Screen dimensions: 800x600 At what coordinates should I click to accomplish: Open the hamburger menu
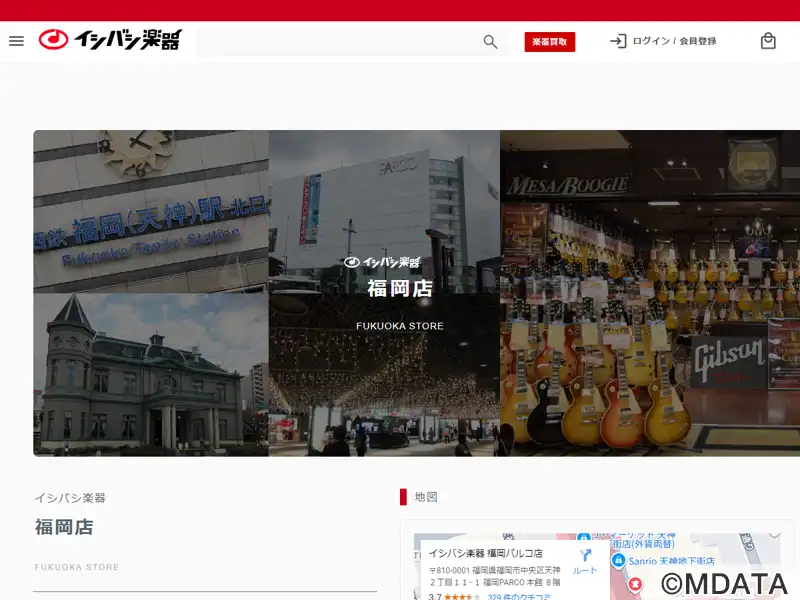pos(16,41)
